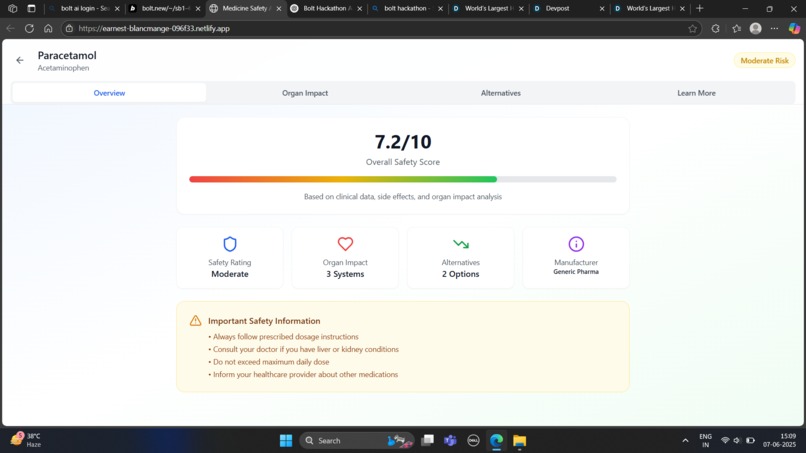
Task: Click the liver or kidney conditions line
Action: click(x=303, y=349)
